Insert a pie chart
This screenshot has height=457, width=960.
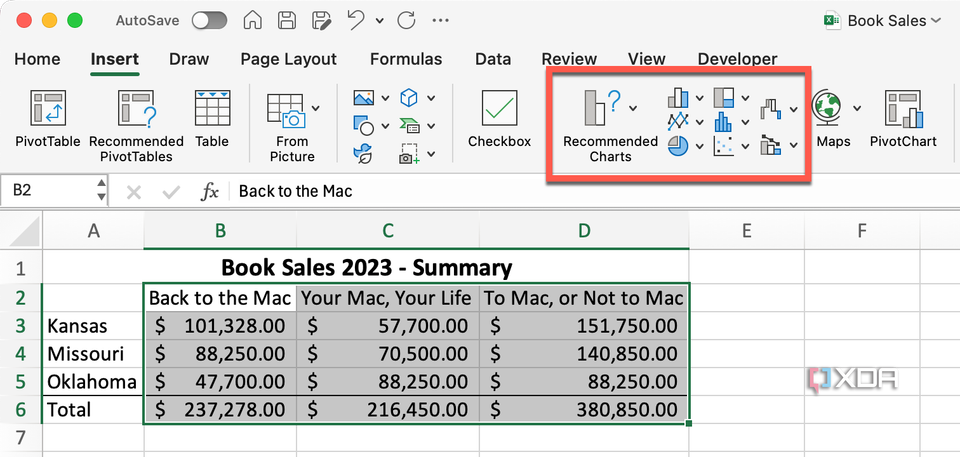tap(678, 146)
